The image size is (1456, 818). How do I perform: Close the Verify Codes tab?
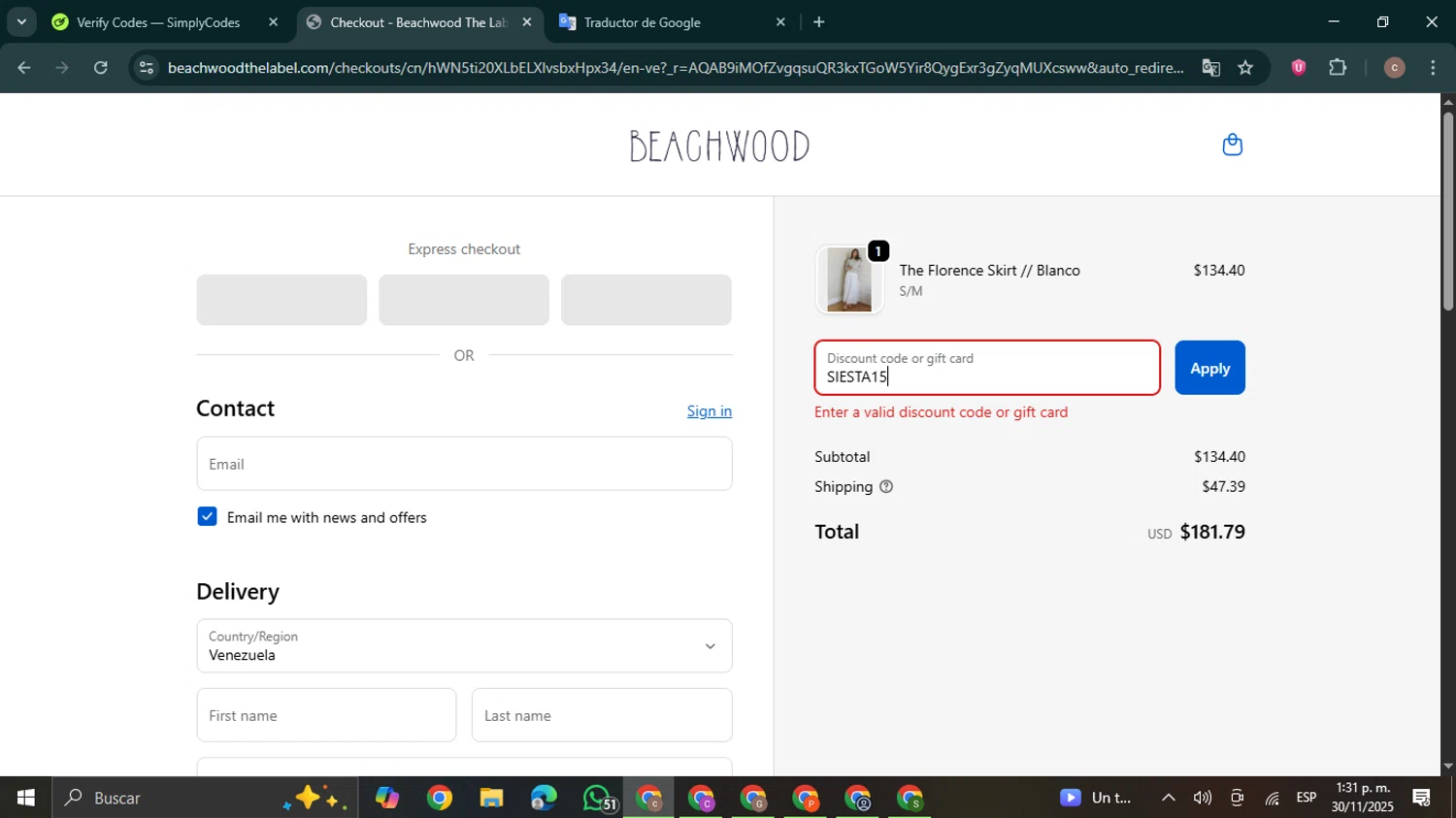[273, 21]
